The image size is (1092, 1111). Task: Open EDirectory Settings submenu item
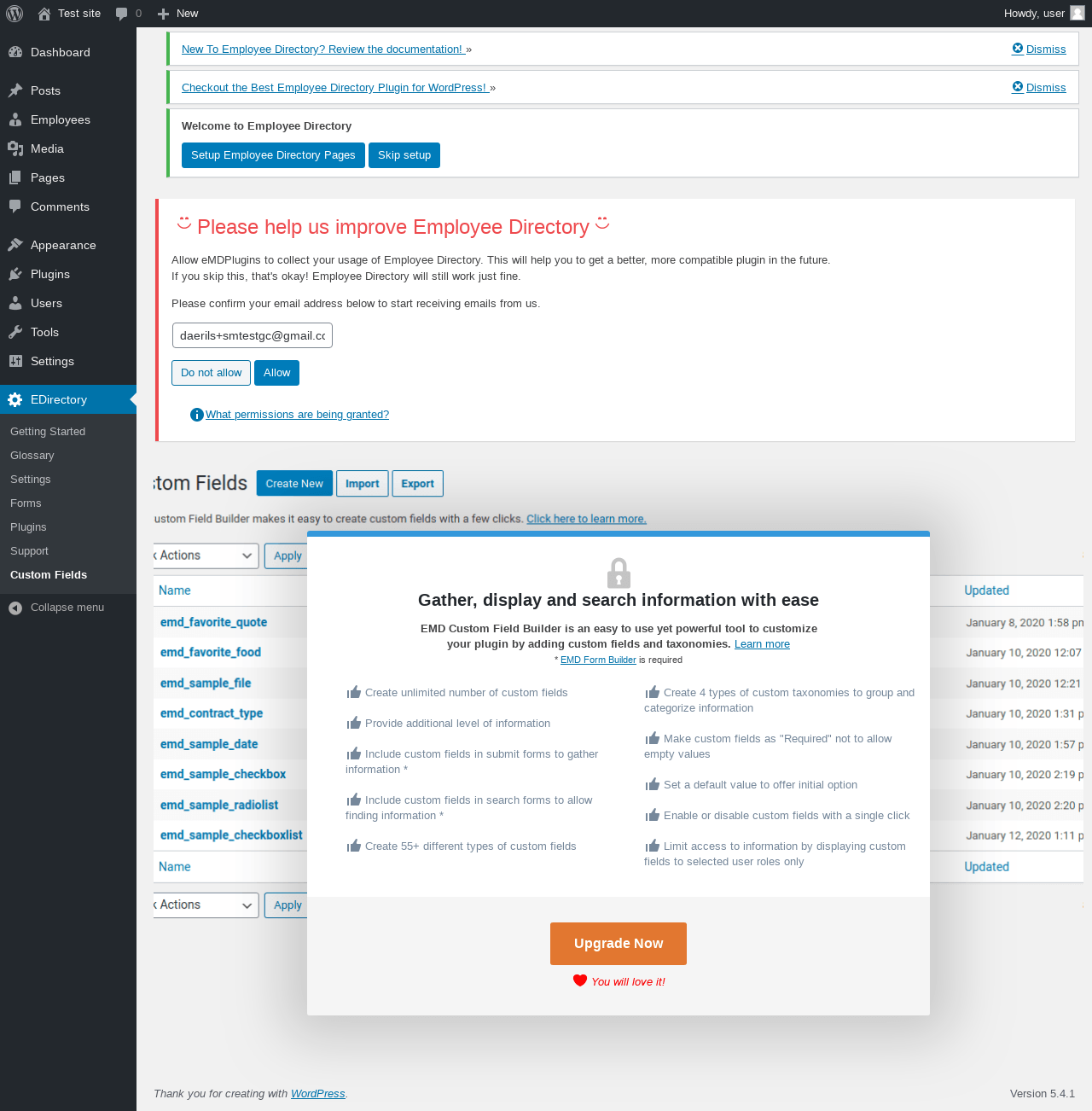31,480
